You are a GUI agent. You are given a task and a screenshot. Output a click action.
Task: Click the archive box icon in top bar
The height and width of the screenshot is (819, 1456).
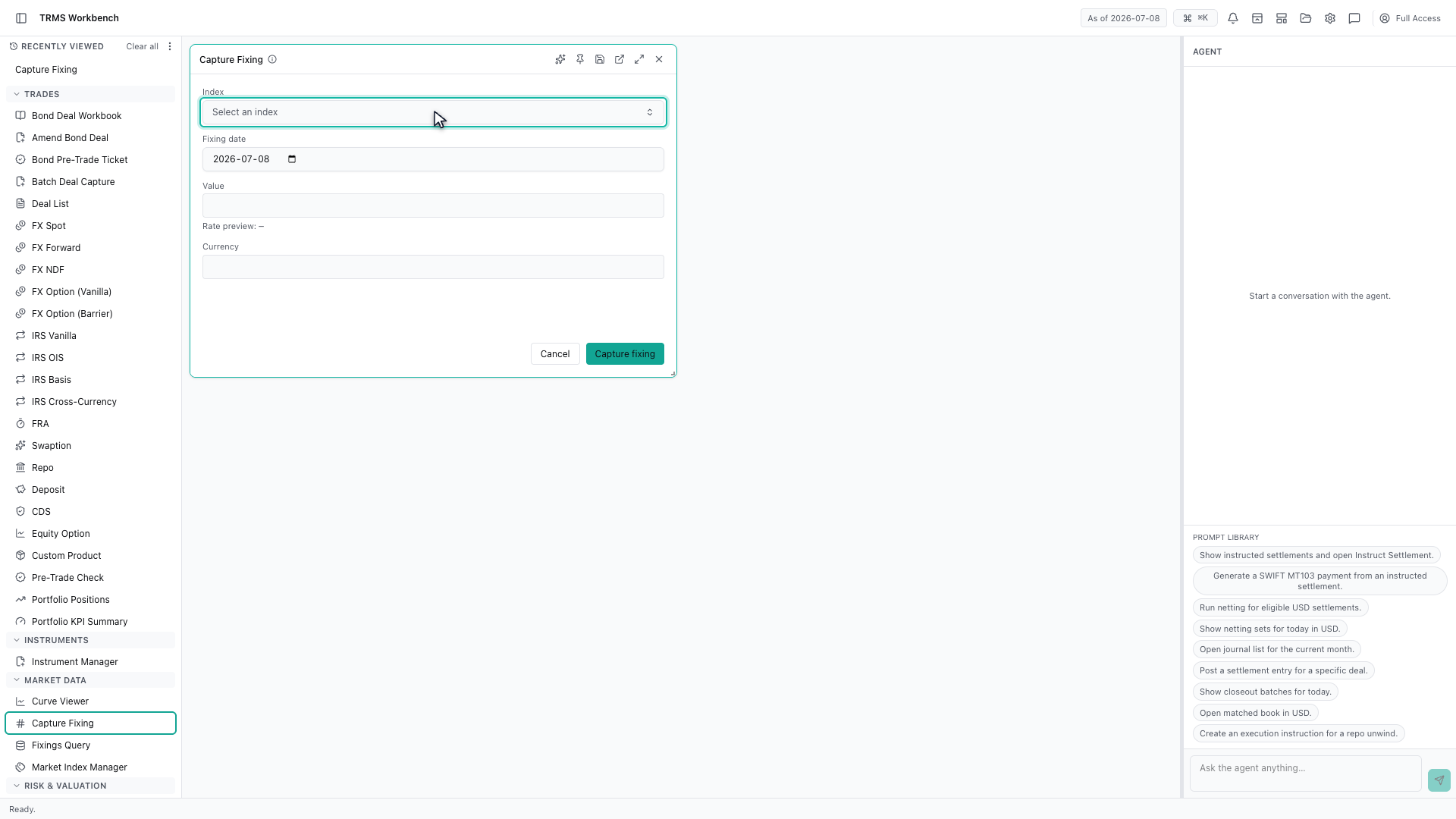click(1257, 18)
